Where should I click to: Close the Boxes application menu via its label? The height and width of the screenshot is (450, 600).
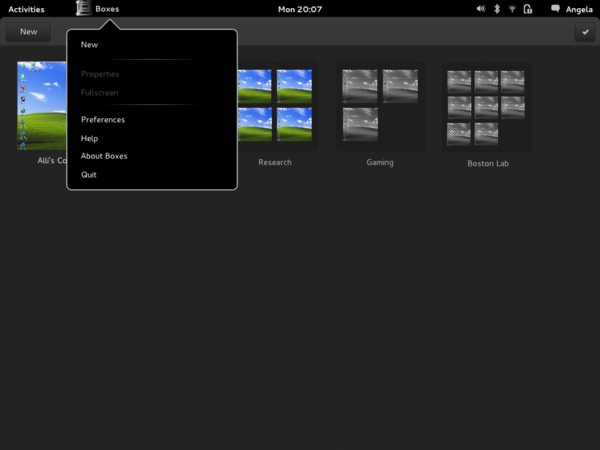point(107,9)
